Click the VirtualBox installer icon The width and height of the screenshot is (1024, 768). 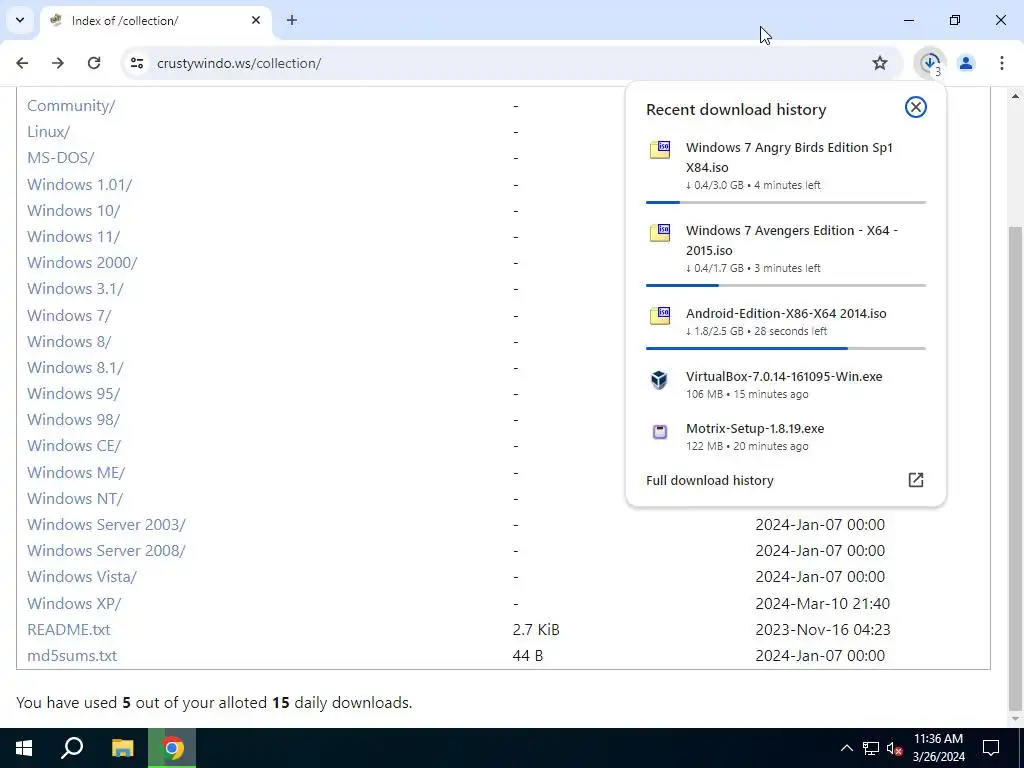(660, 379)
